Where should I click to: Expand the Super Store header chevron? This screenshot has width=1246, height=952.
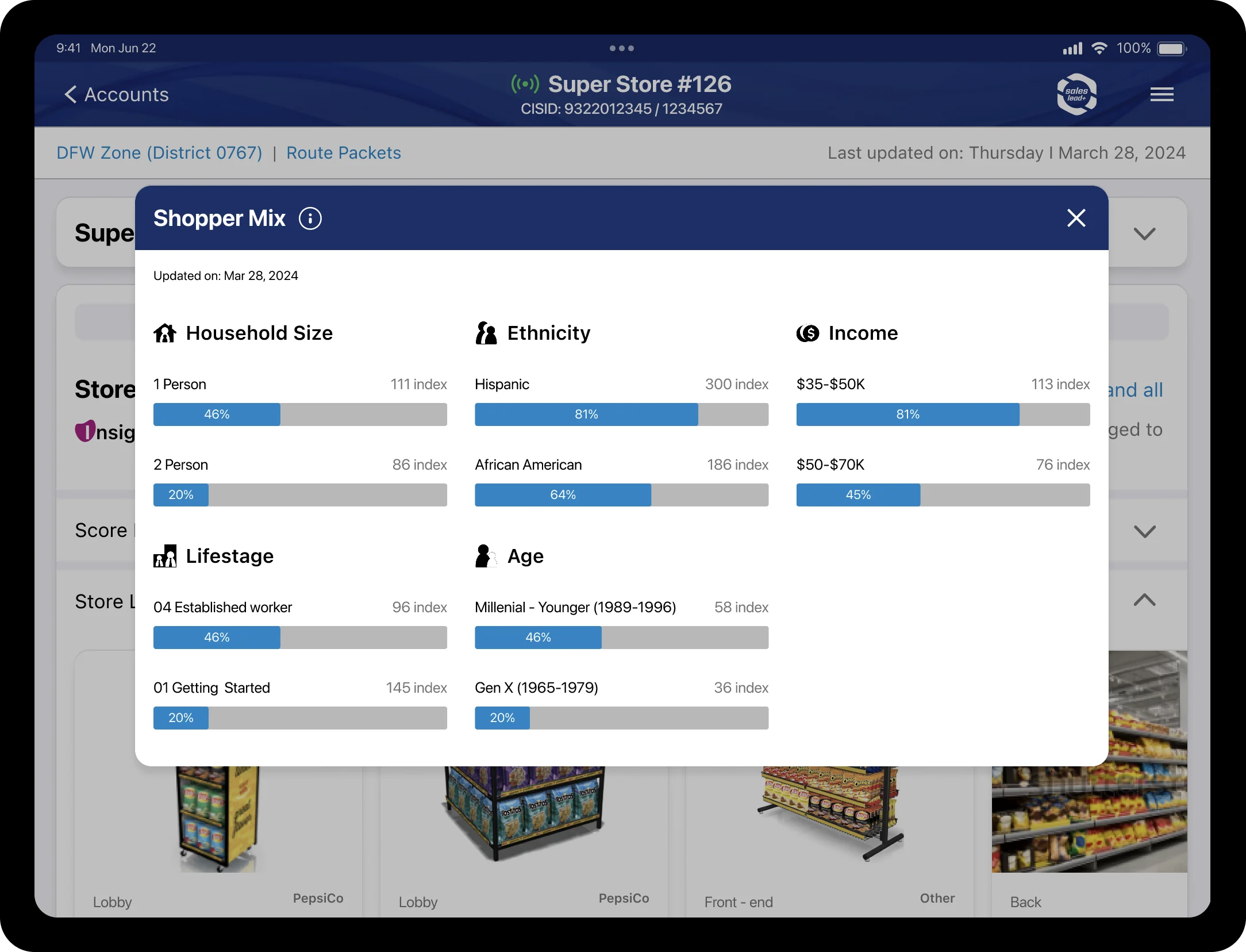click(x=1144, y=233)
